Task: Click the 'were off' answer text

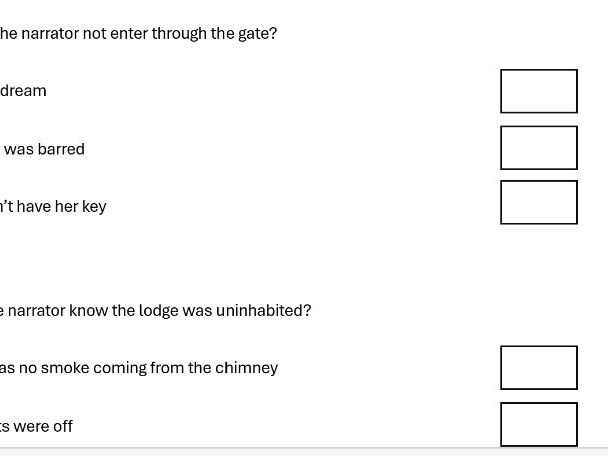Action: point(37,426)
